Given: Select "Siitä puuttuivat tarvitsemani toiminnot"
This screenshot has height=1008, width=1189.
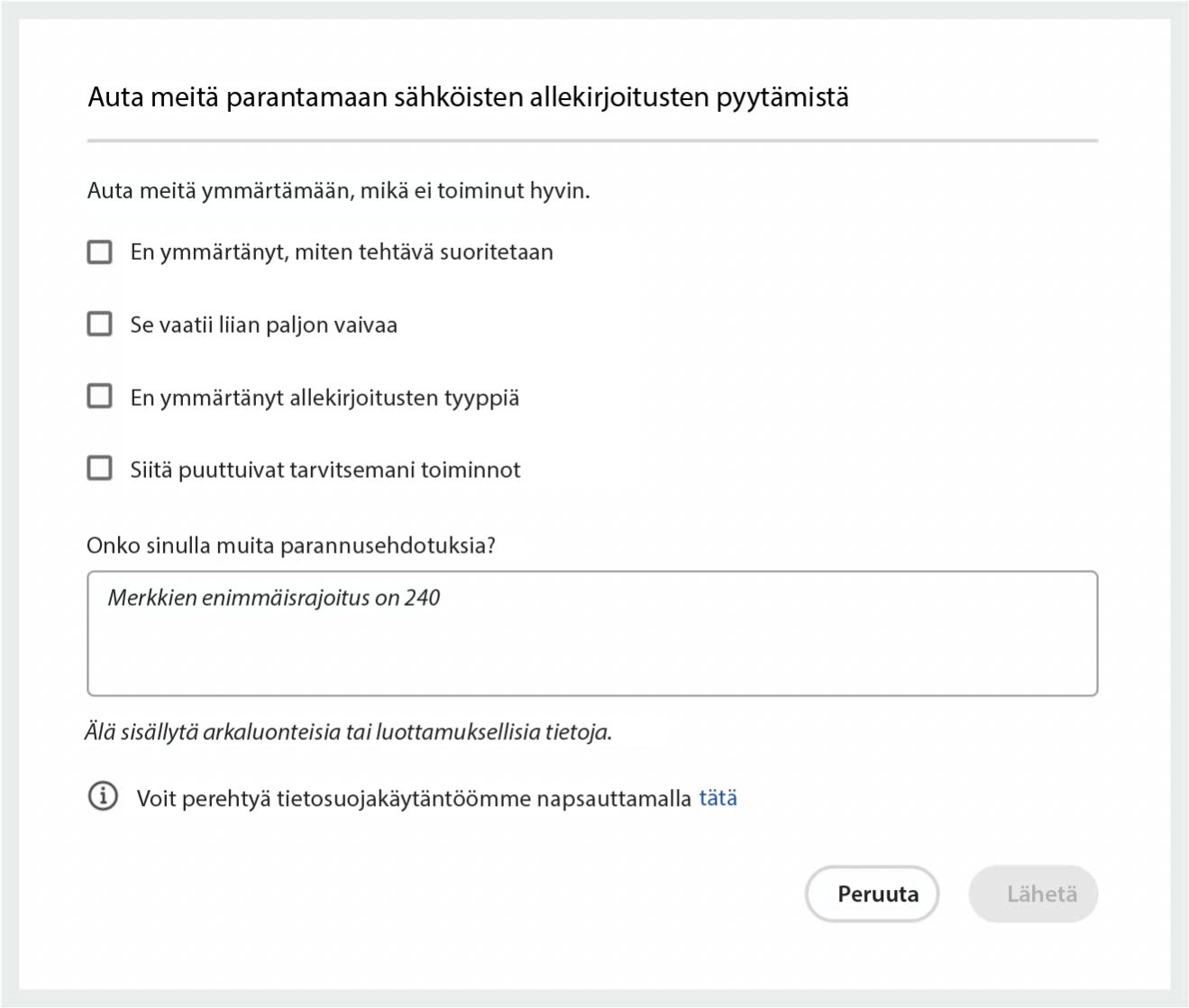Looking at the screenshot, I should (x=98, y=468).
